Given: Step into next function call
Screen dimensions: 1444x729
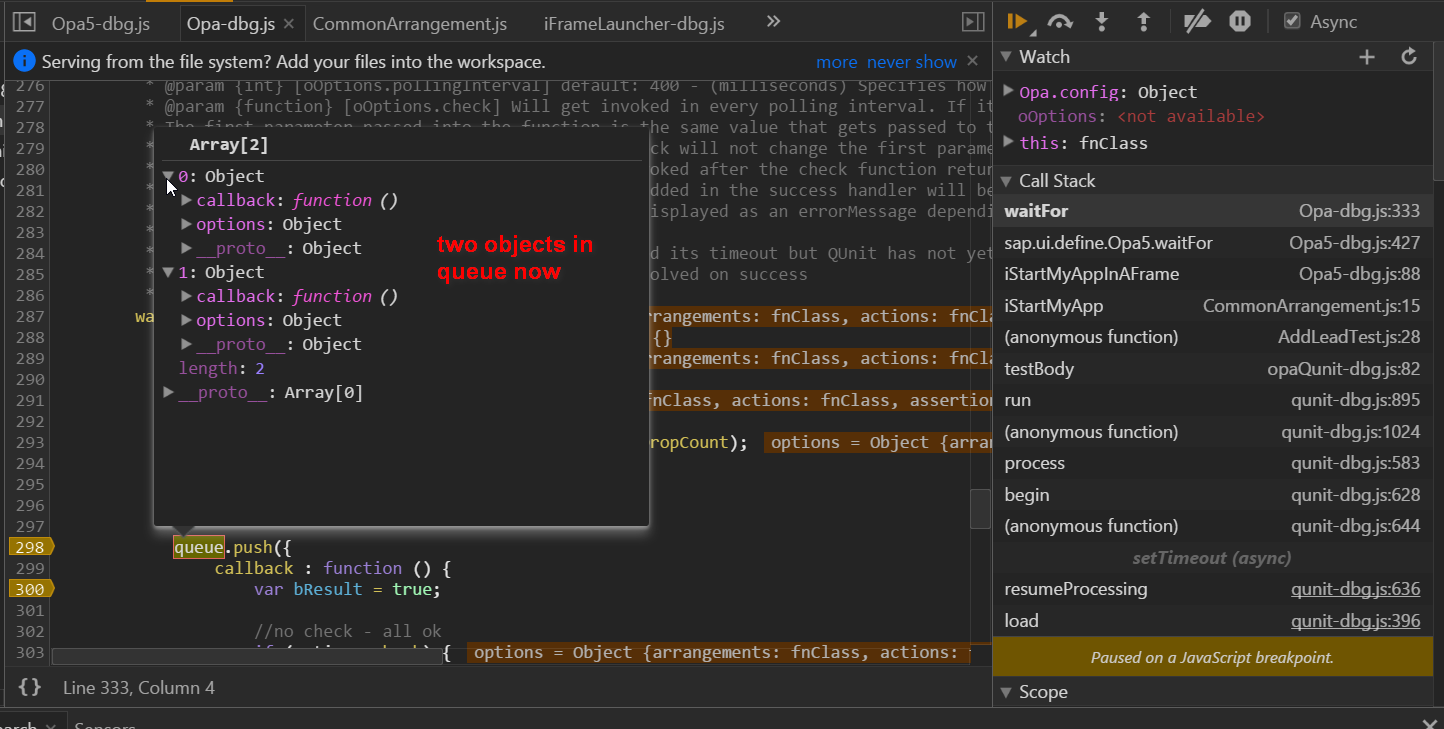Looking at the screenshot, I should (1102, 21).
